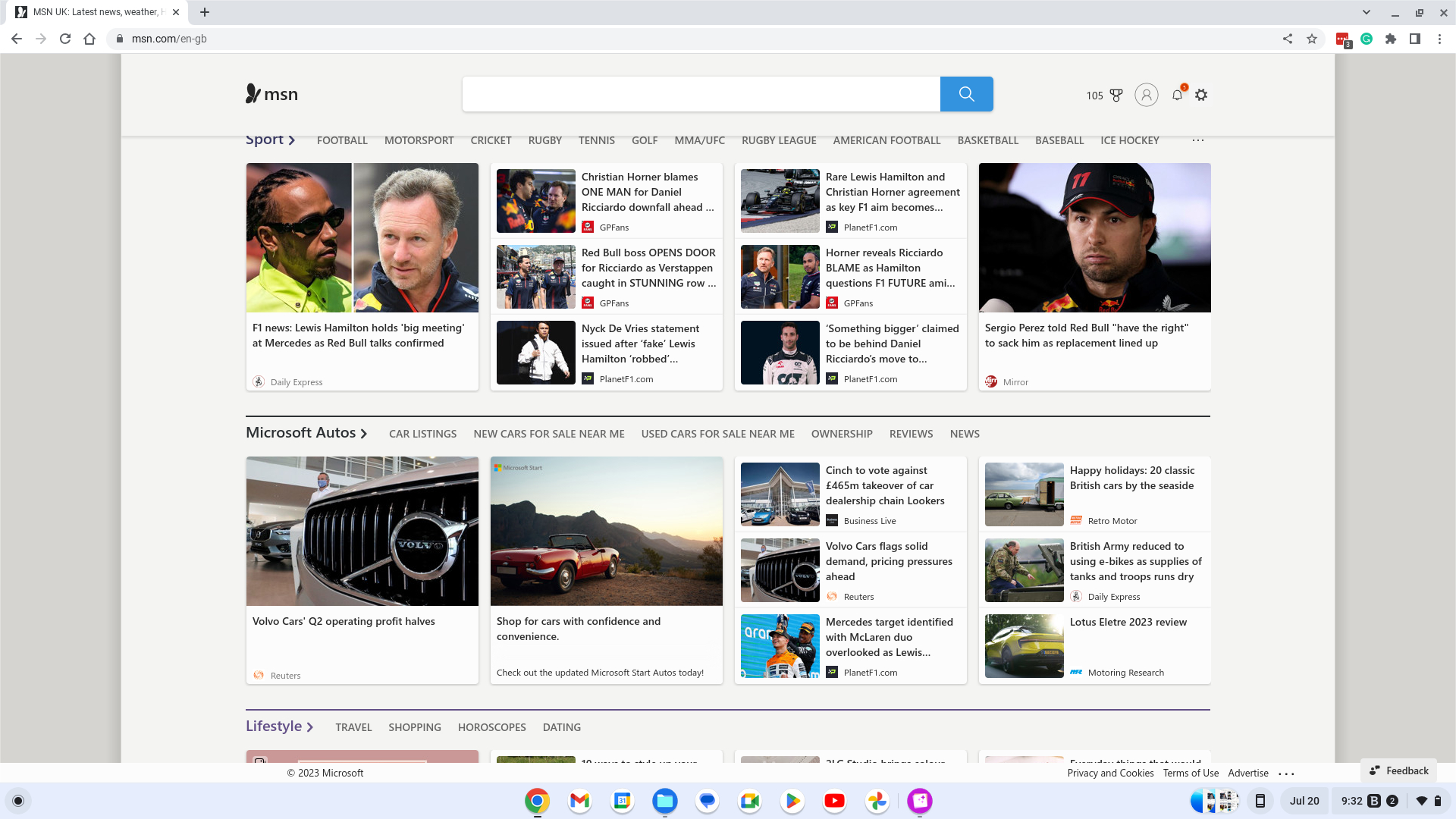Open Sergio Perez Red Bull article image
This screenshot has height=819, width=1456.
click(x=1094, y=237)
